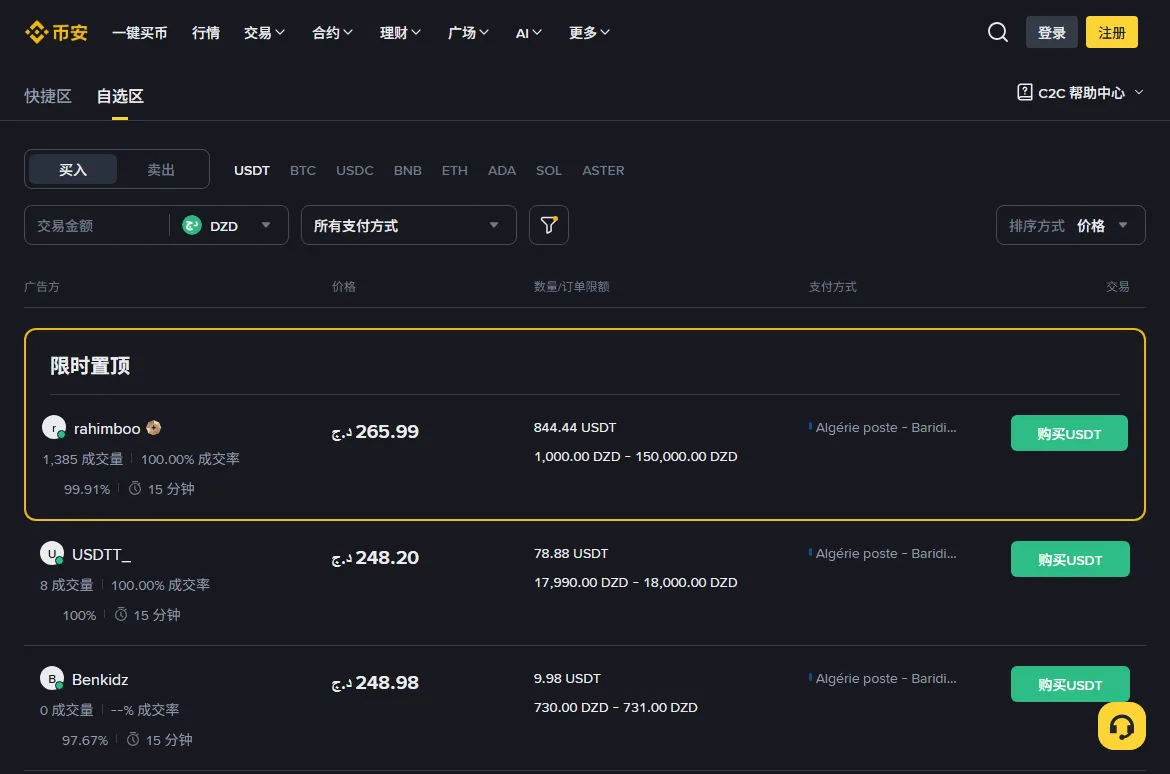Click rahimboo's avatar

coord(54,427)
